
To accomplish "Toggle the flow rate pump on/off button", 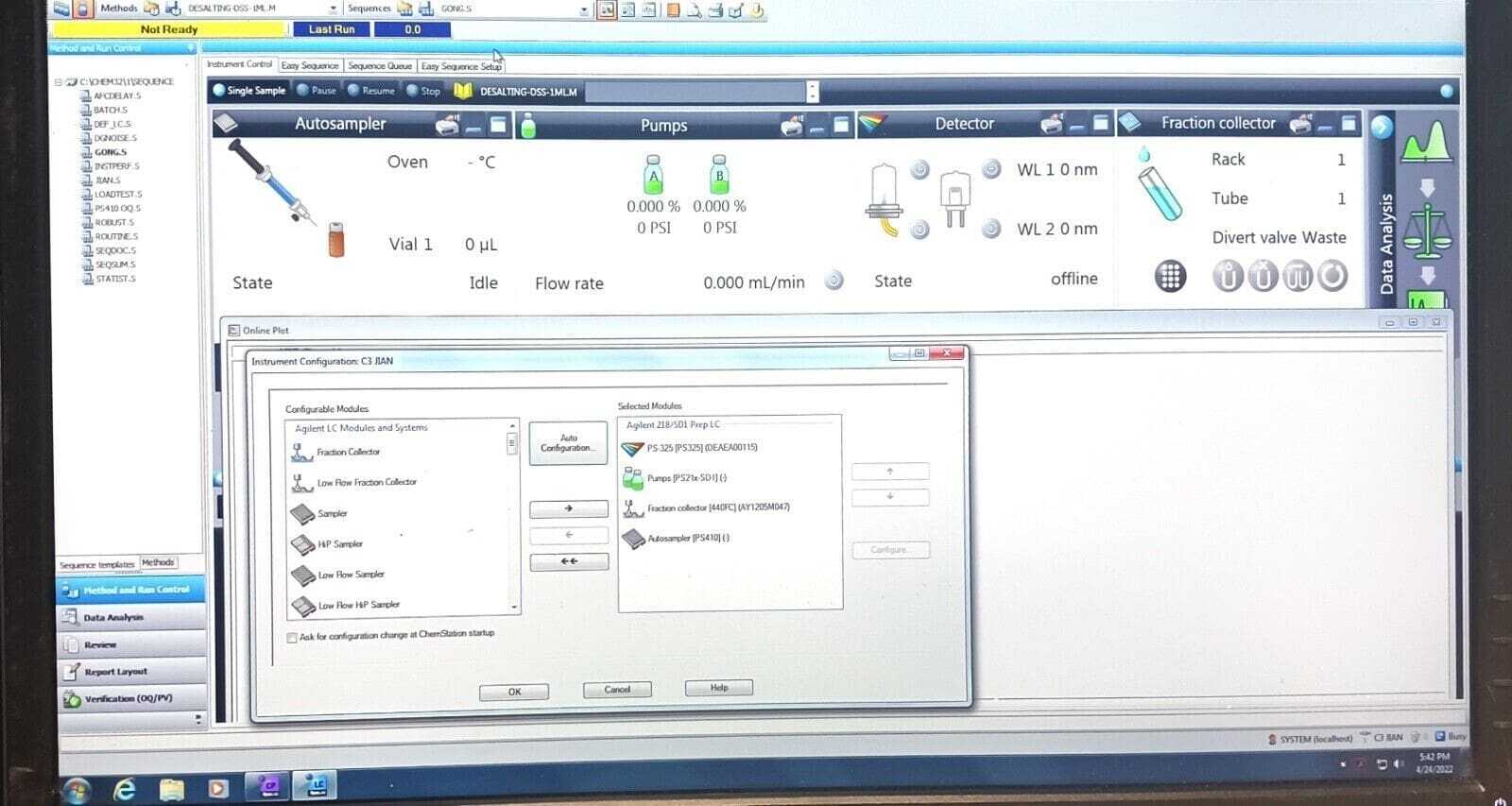I will pos(833,281).
